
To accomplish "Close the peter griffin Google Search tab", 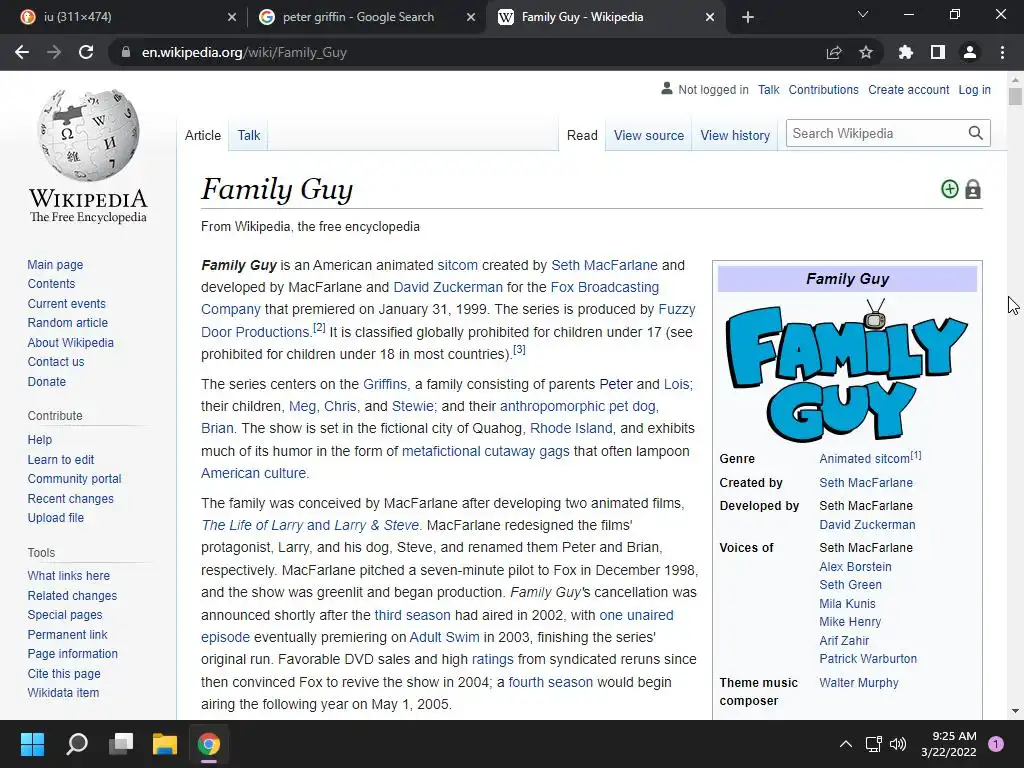I will coord(471,18).
